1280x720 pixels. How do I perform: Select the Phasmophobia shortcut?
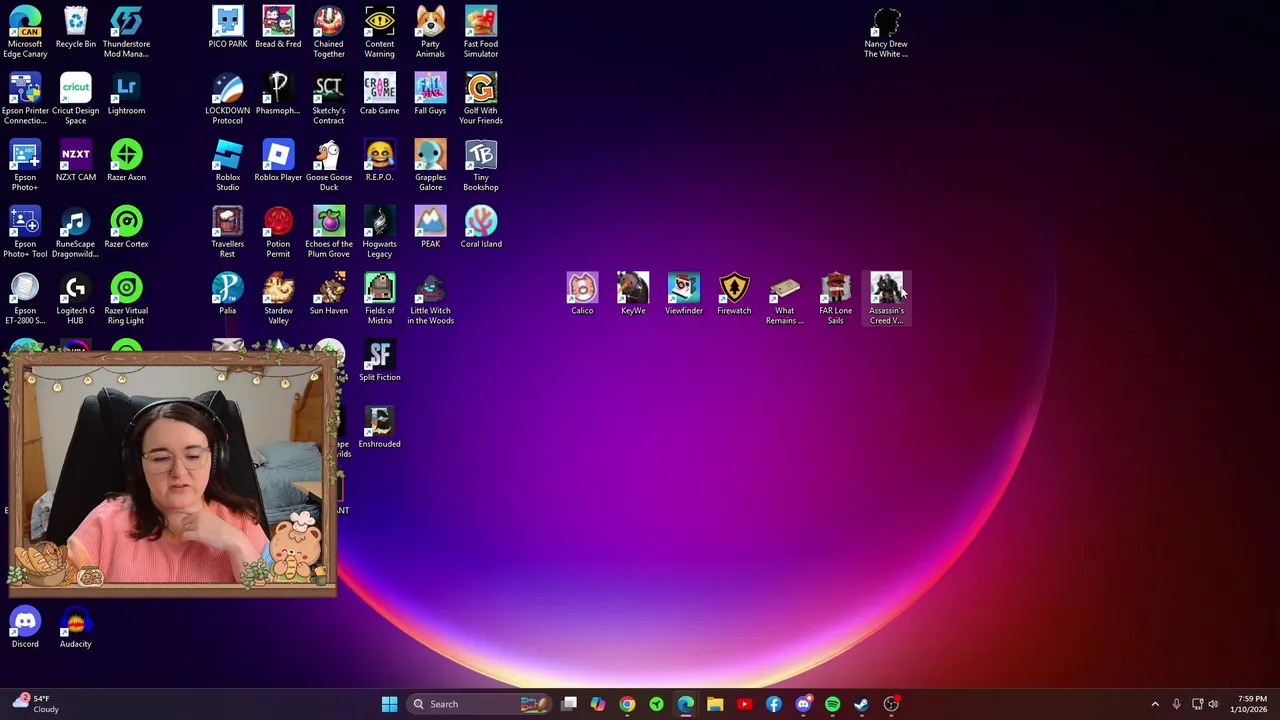[278, 94]
